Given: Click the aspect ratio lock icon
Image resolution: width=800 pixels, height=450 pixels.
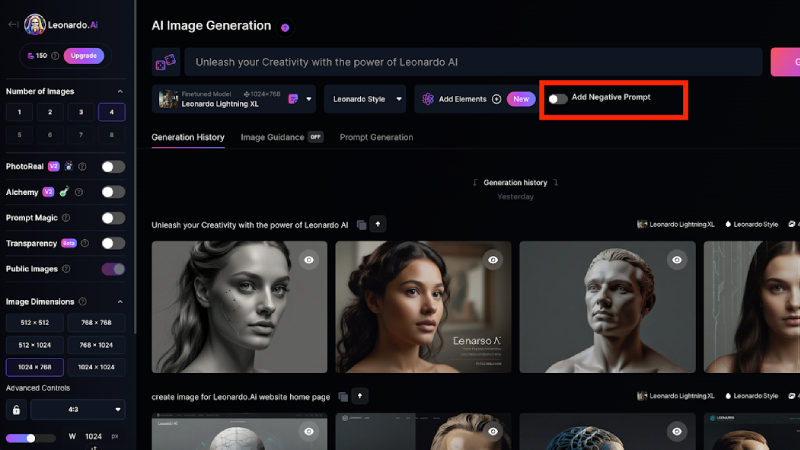Looking at the screenshot, I should click(16, 409).
